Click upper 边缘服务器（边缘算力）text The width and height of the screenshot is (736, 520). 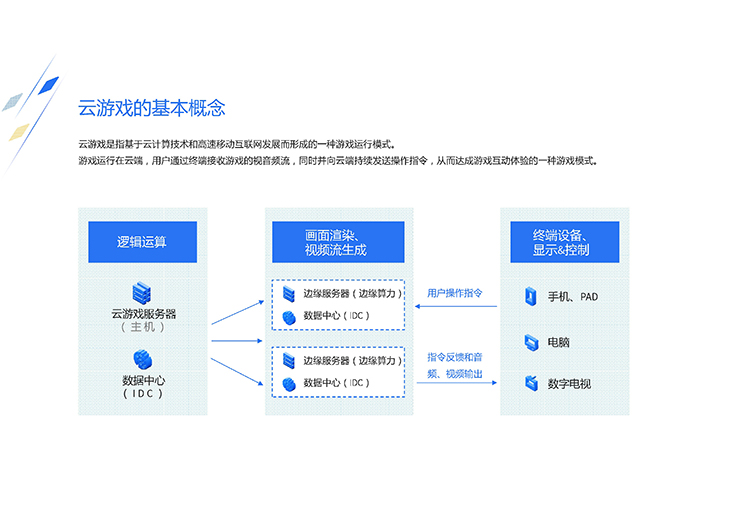353,294
